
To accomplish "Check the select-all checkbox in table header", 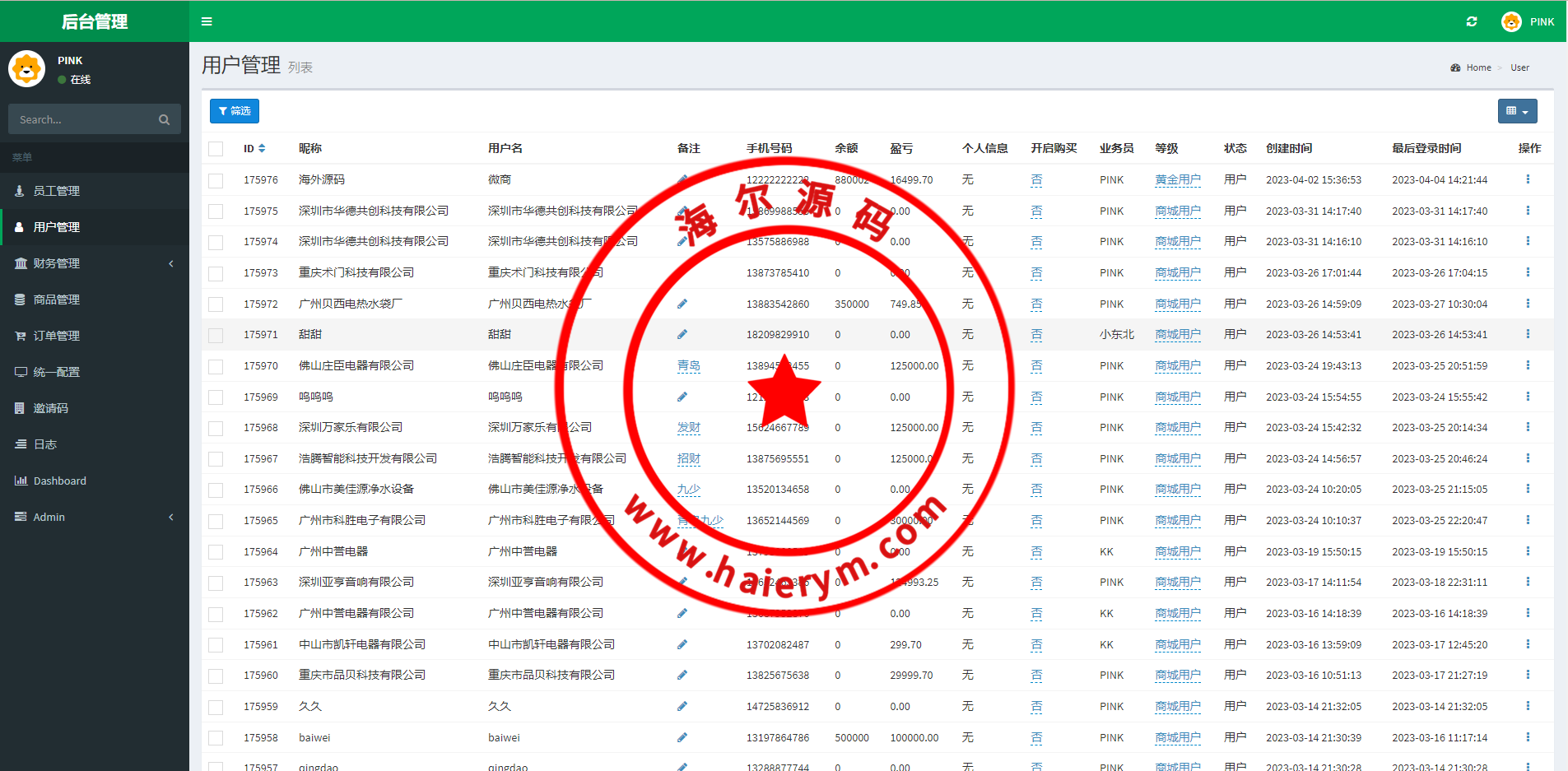I will [216, 149].
